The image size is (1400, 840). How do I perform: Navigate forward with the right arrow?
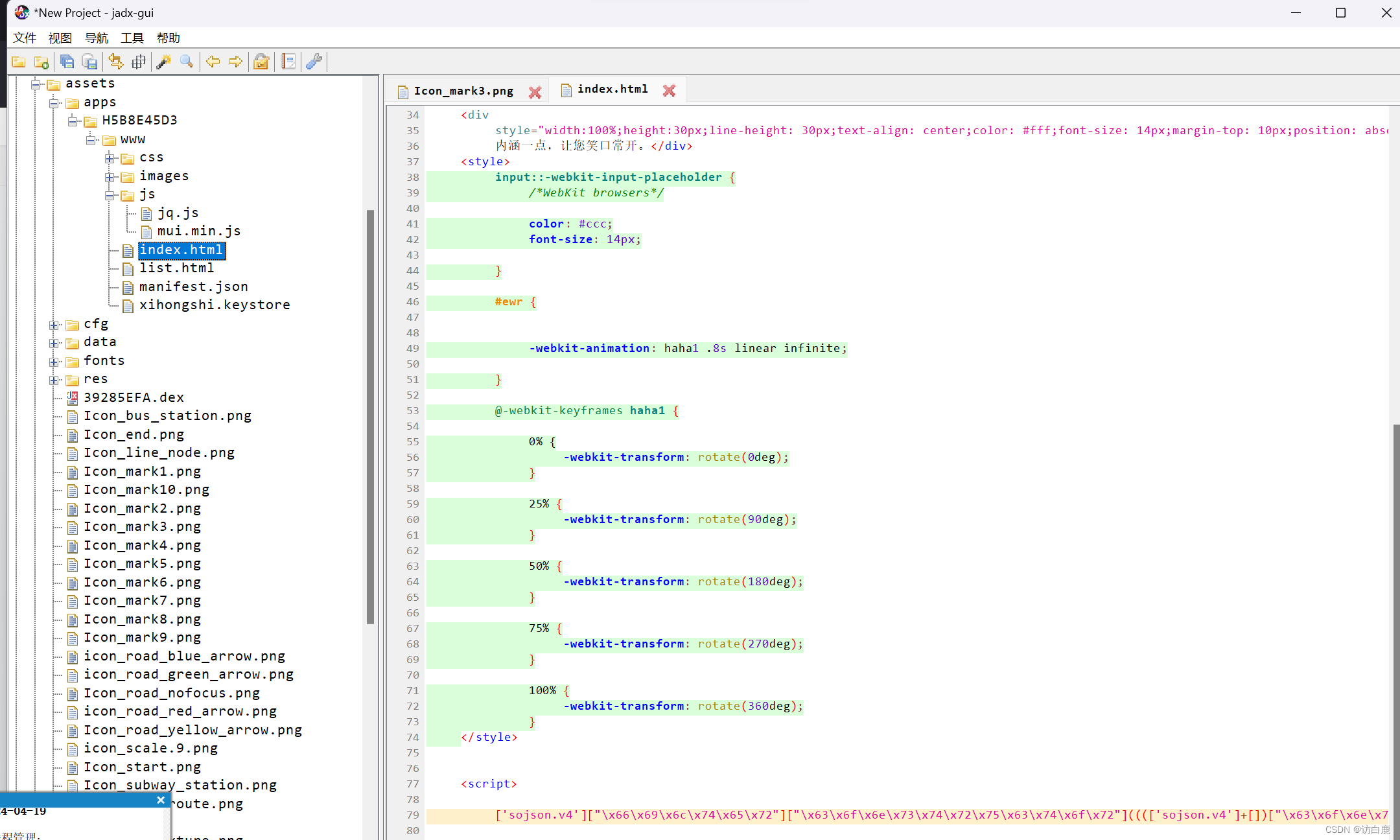click(235, 62)
